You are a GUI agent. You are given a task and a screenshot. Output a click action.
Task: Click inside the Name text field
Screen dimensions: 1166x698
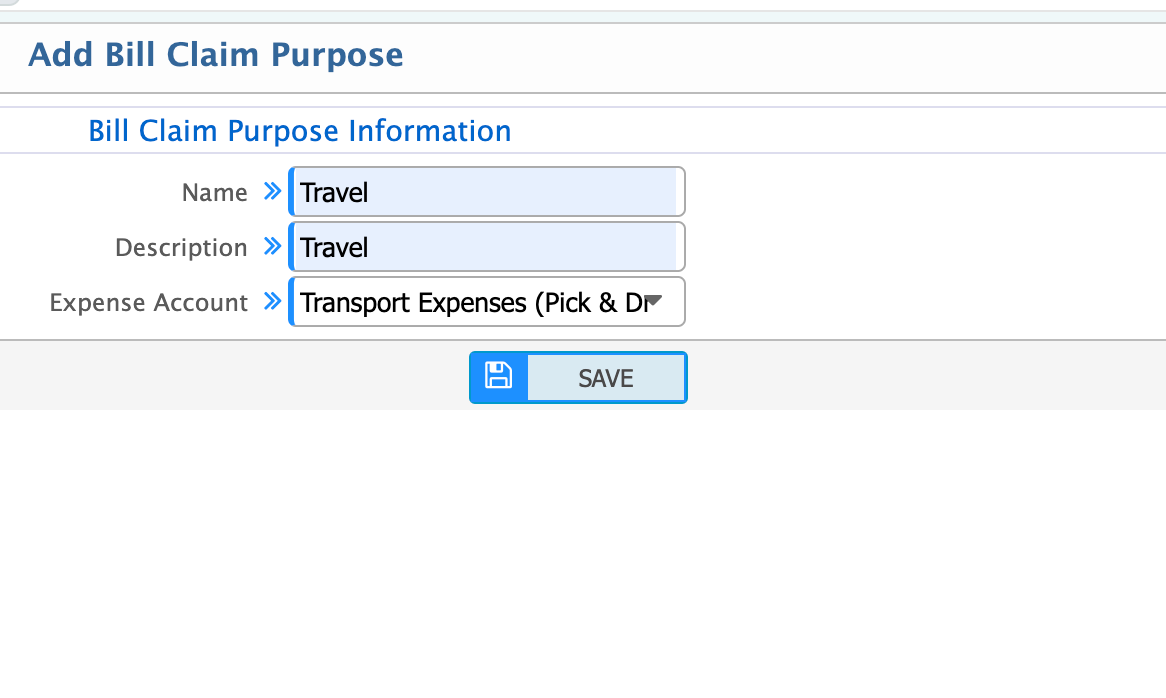[x=486, y=192]
